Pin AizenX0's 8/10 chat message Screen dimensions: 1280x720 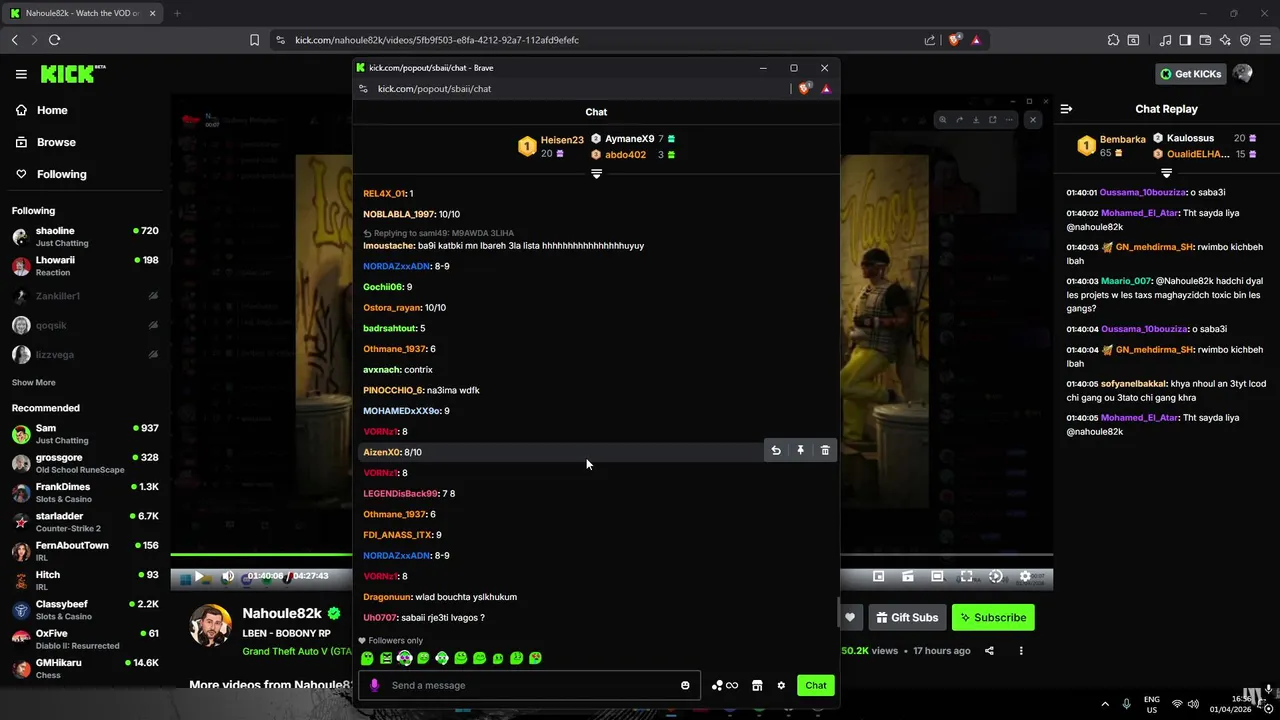click(x=800, y=451)
